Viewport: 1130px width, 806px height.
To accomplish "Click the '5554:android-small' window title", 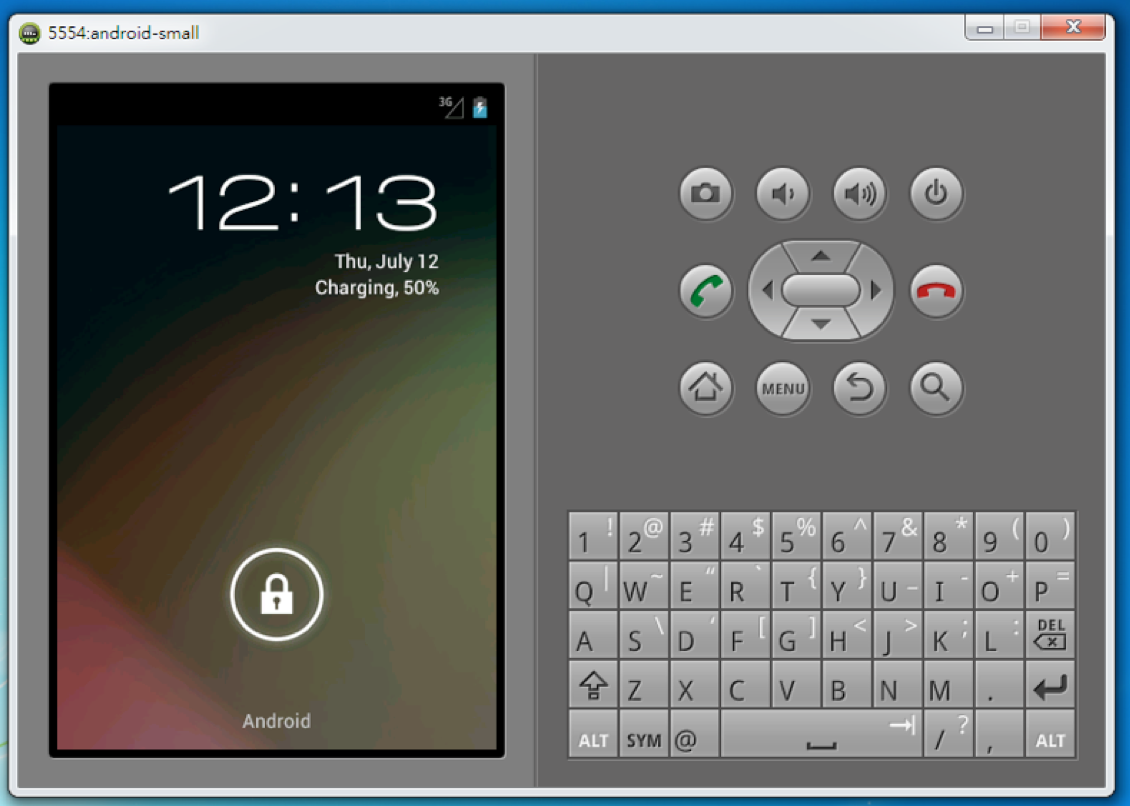I will 123,32.
